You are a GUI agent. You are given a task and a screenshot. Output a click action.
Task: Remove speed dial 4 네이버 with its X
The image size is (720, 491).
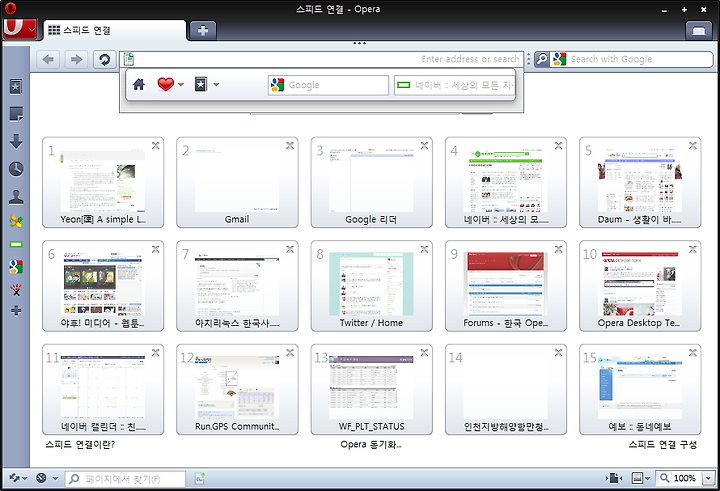point(558,146)
